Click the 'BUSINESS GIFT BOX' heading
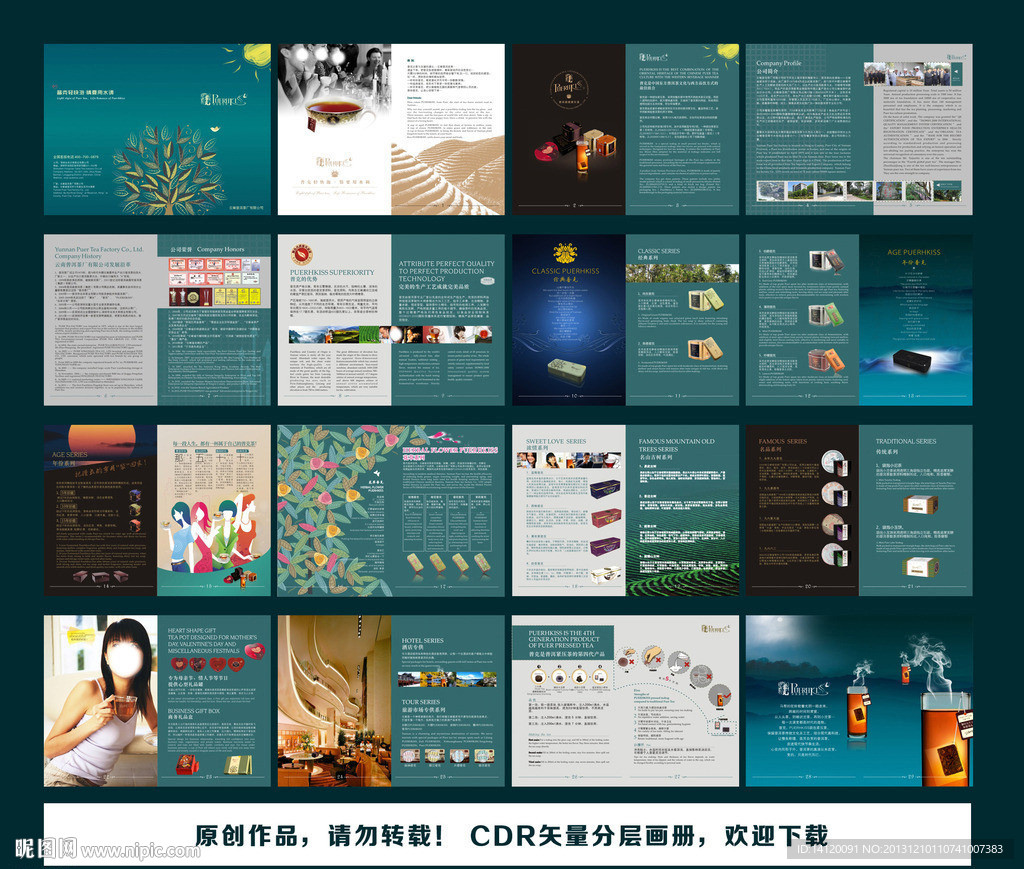The width and height of the screenshot is (1024, 869). (193, 711)
